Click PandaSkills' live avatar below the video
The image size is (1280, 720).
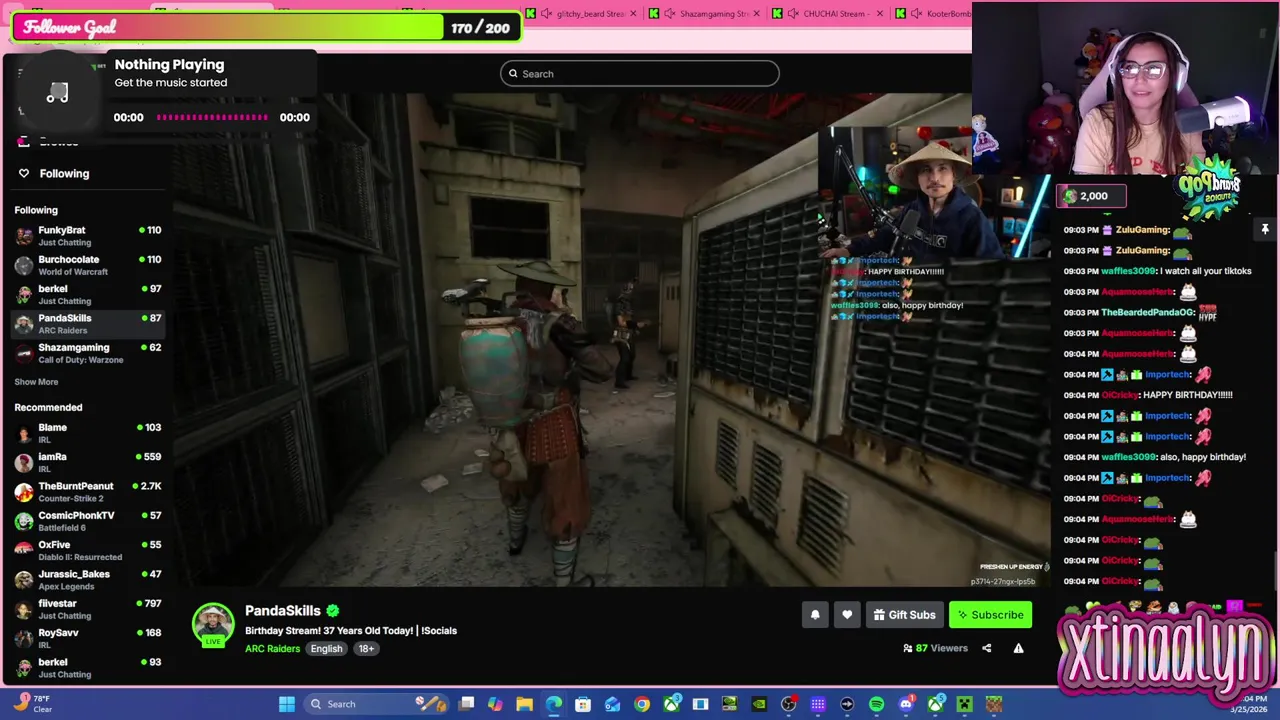pyautogui.click(x=213, y=625)
